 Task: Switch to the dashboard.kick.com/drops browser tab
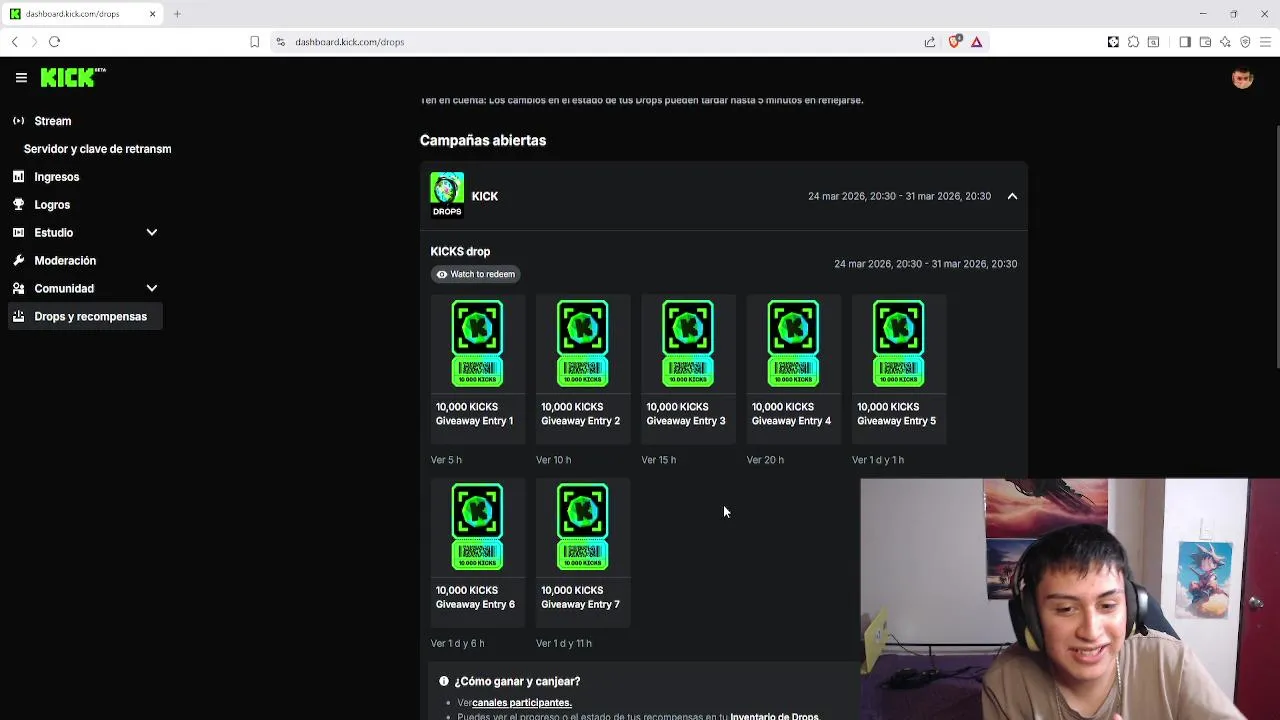(83, 14)
